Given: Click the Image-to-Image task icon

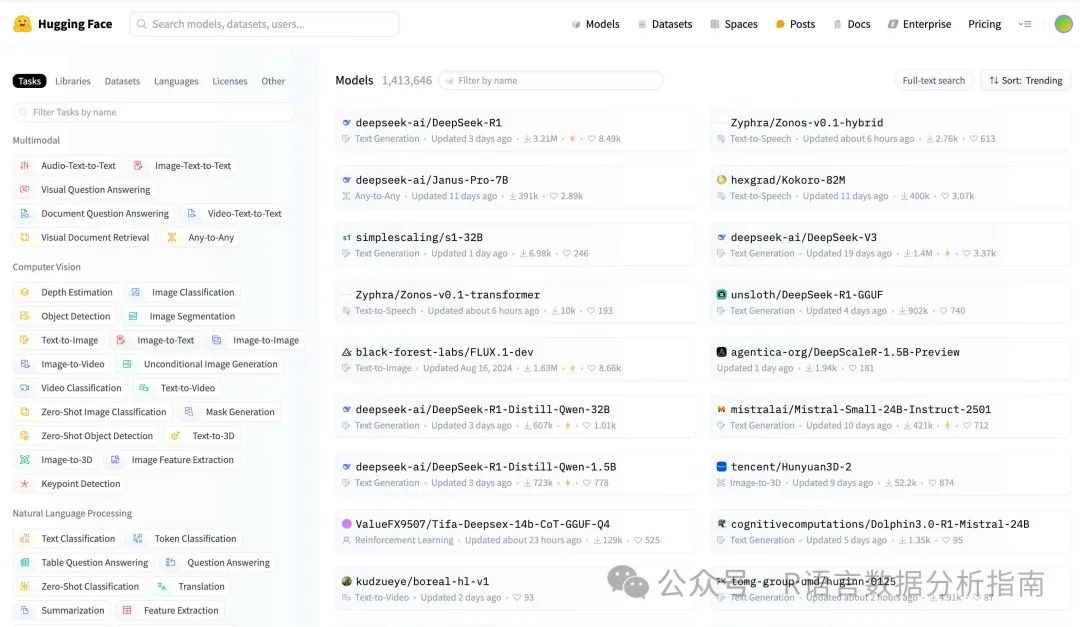Looking at the screenshot, I should [216, 340].
